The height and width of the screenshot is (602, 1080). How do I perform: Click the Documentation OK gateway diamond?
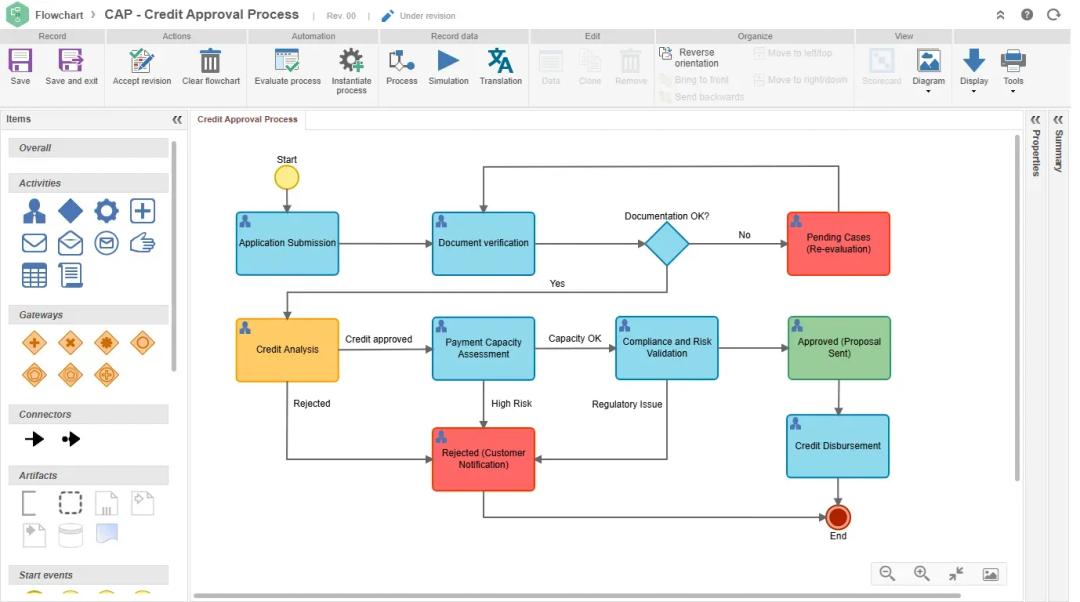pyautogui.click(x=666, y=243)
